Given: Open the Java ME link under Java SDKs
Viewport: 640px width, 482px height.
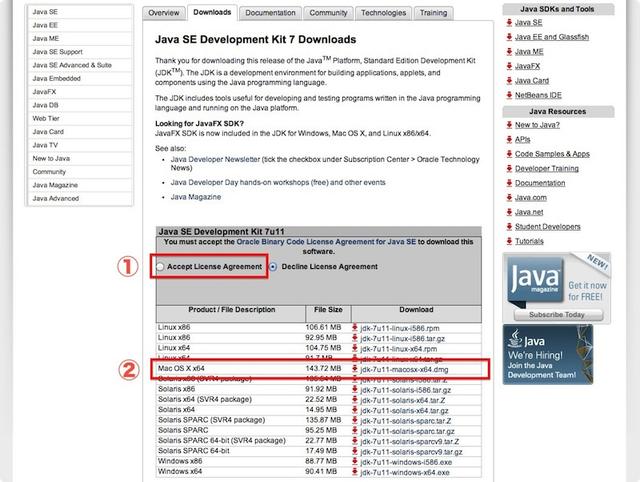Looking at the screenshot, I should (x=529, y=52).
